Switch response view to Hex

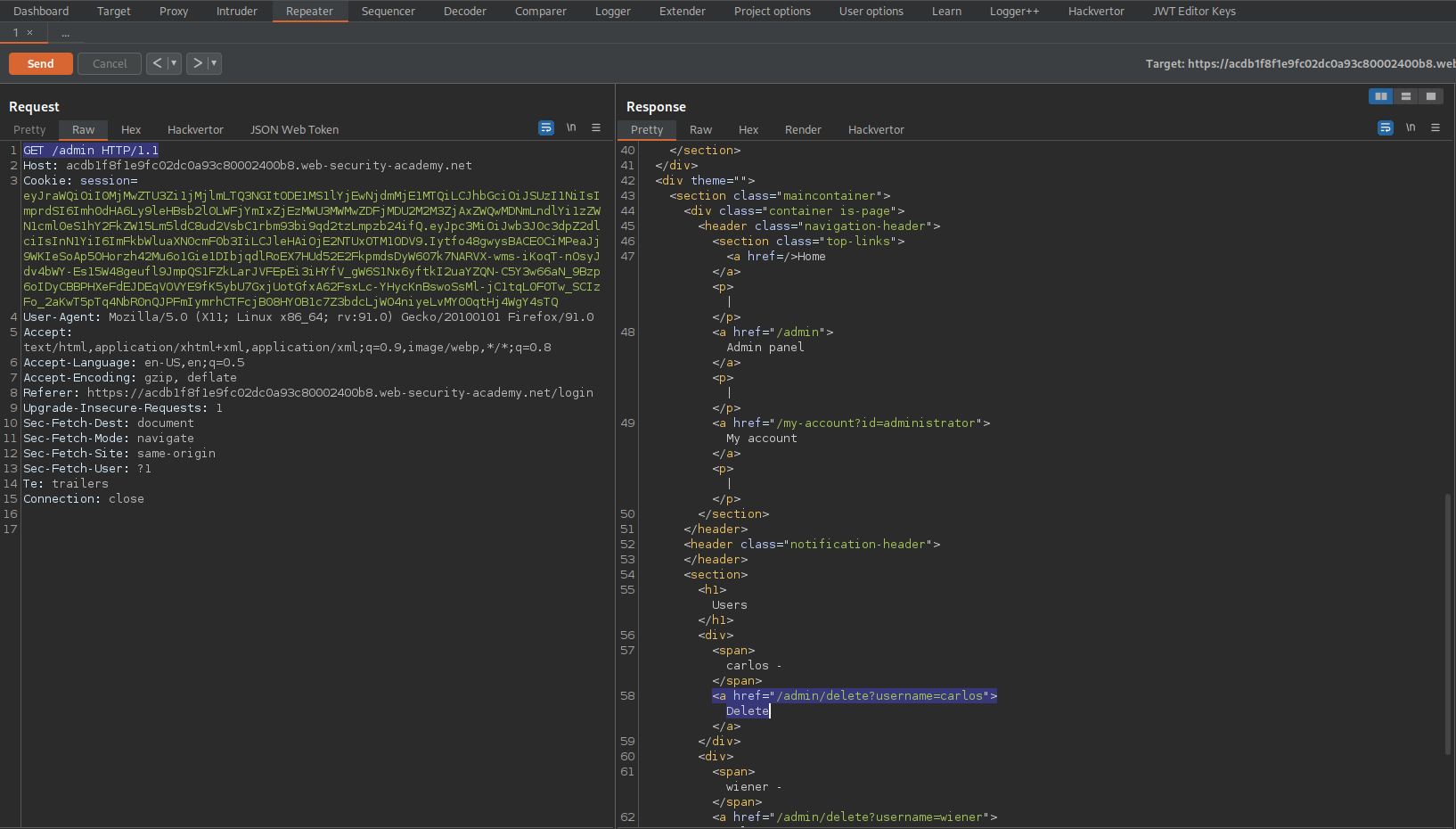point(748,130)
